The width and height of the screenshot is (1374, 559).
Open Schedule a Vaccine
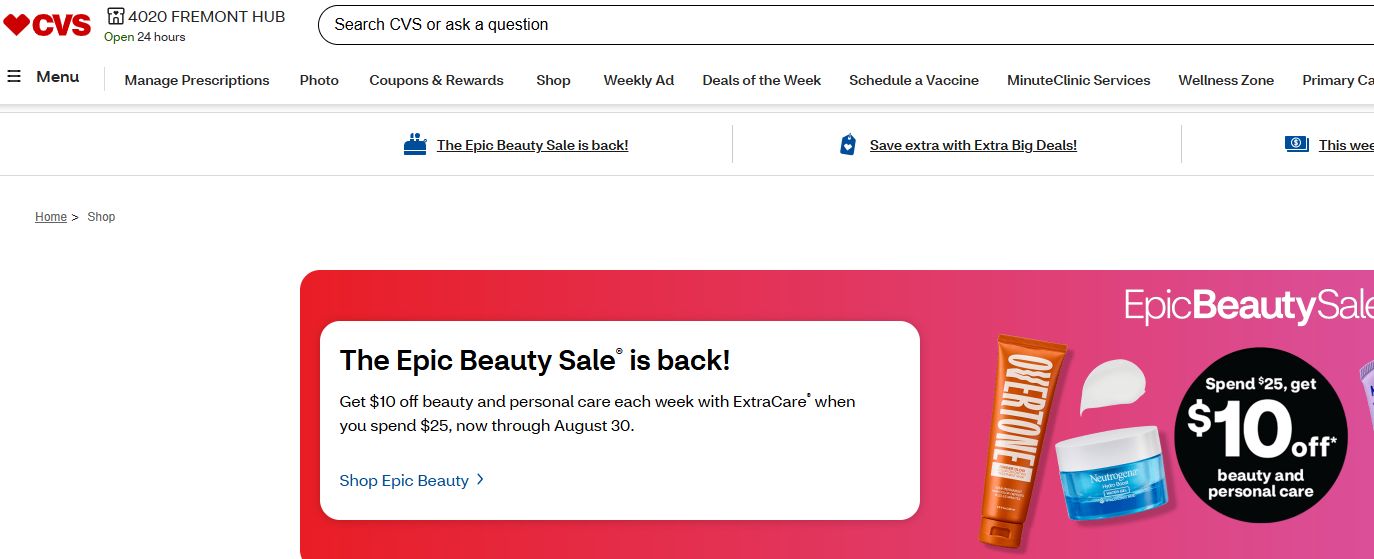click(913, 80)
